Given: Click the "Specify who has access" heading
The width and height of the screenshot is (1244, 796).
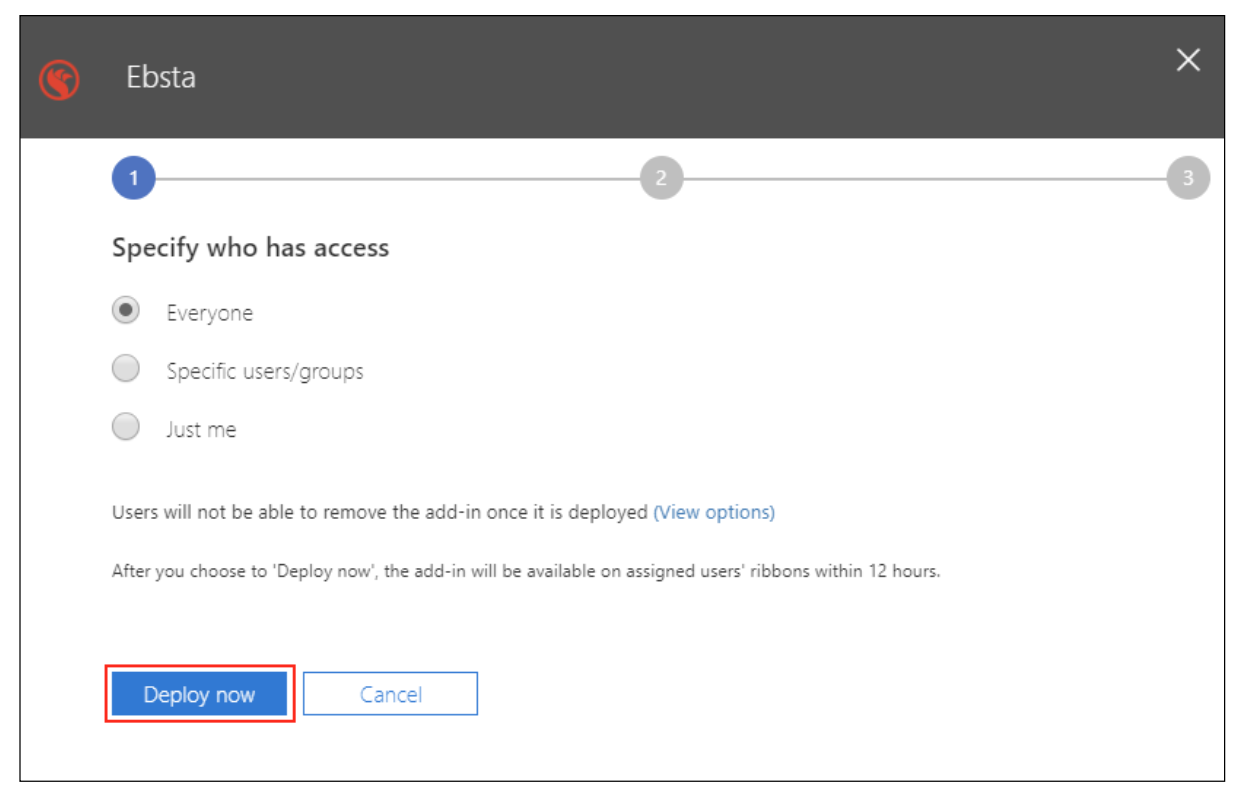Looking at the screenshot, I should [x=250, y=248].
